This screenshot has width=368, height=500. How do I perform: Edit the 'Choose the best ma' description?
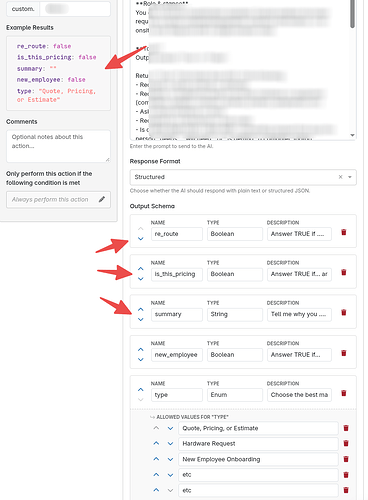[x=299, y=395]
